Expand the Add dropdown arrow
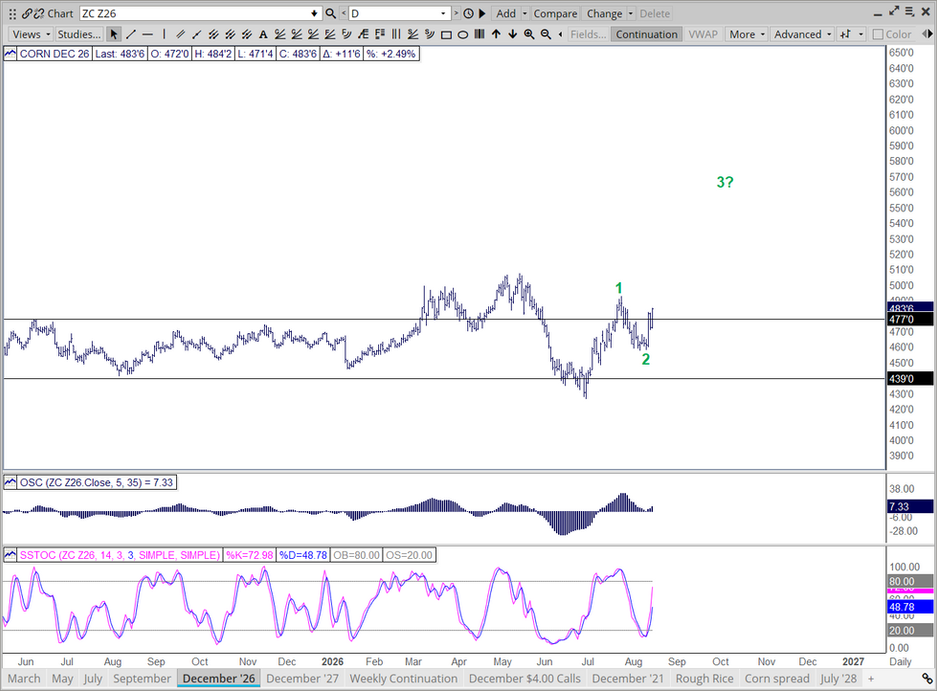The width and height of the screenshot is (937, 691). click(525, 13)
